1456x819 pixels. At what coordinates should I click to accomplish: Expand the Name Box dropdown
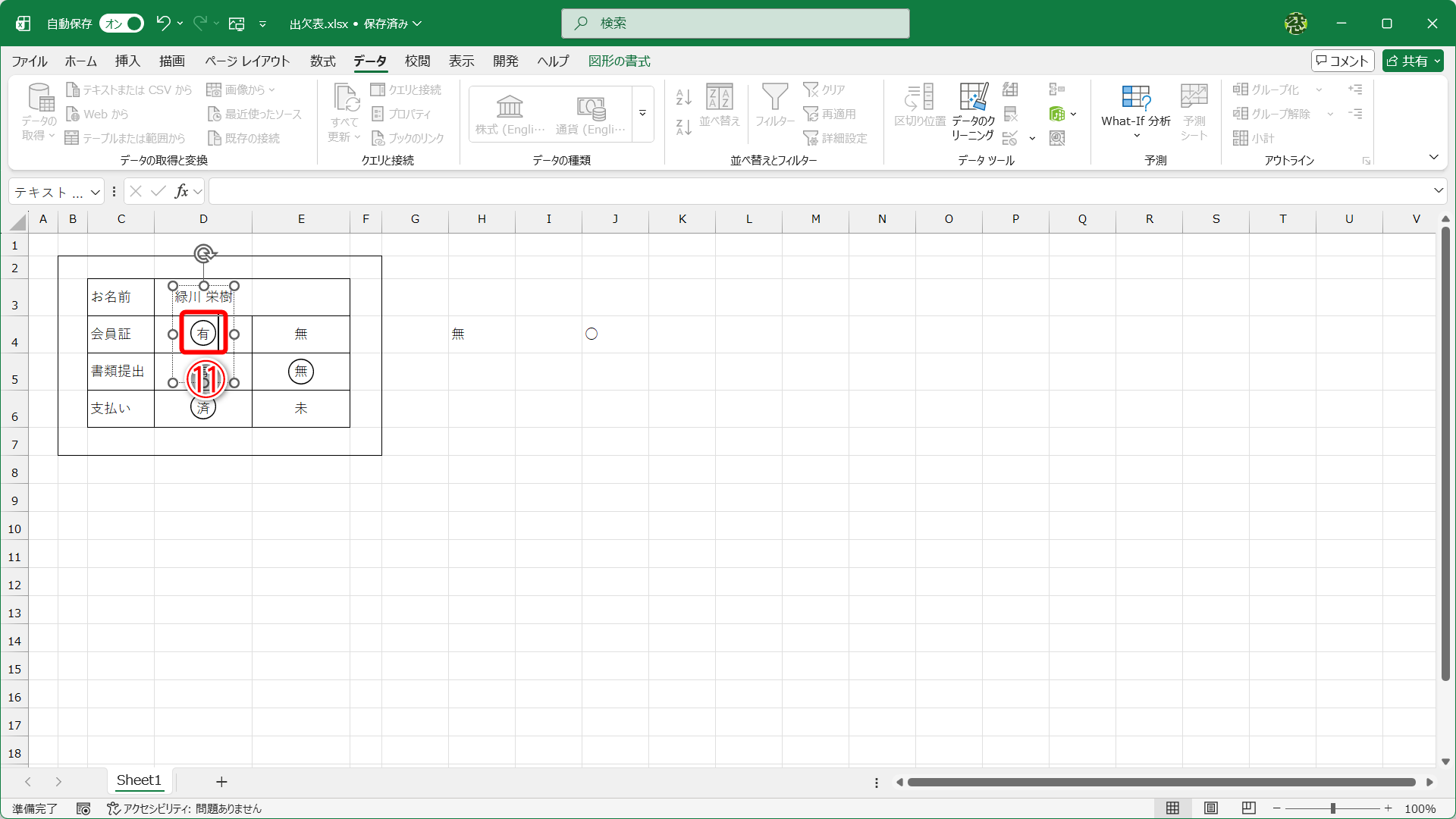pyautogui.click(x=96, y=192)
